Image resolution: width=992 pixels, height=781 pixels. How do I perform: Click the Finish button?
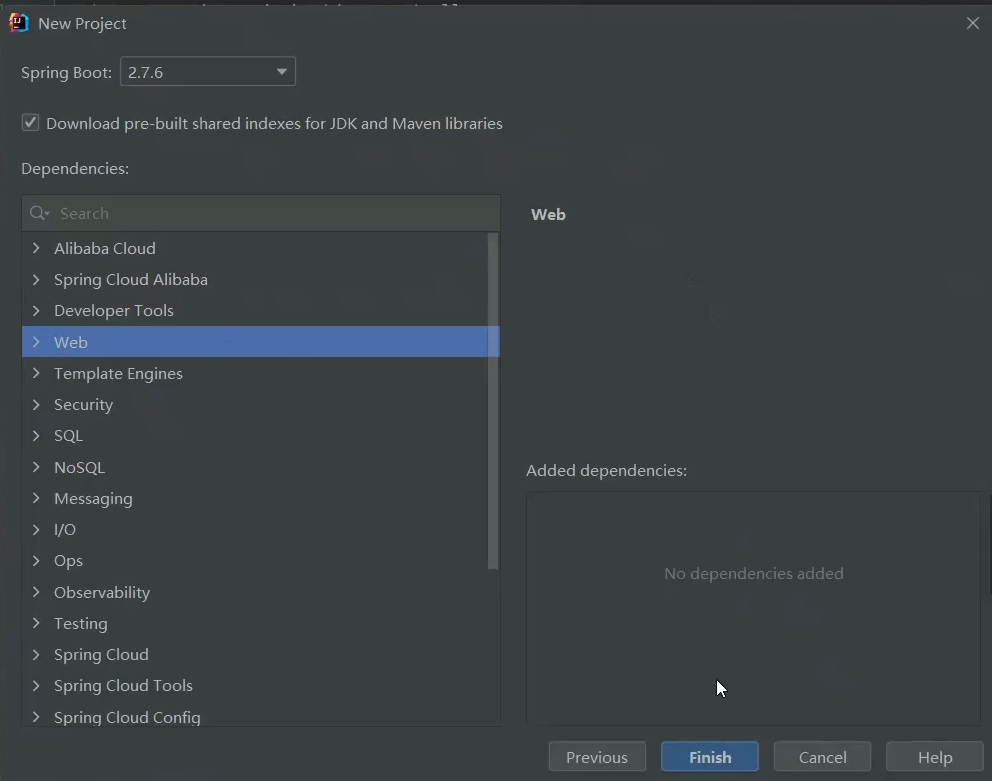click(x=710, y=757)
